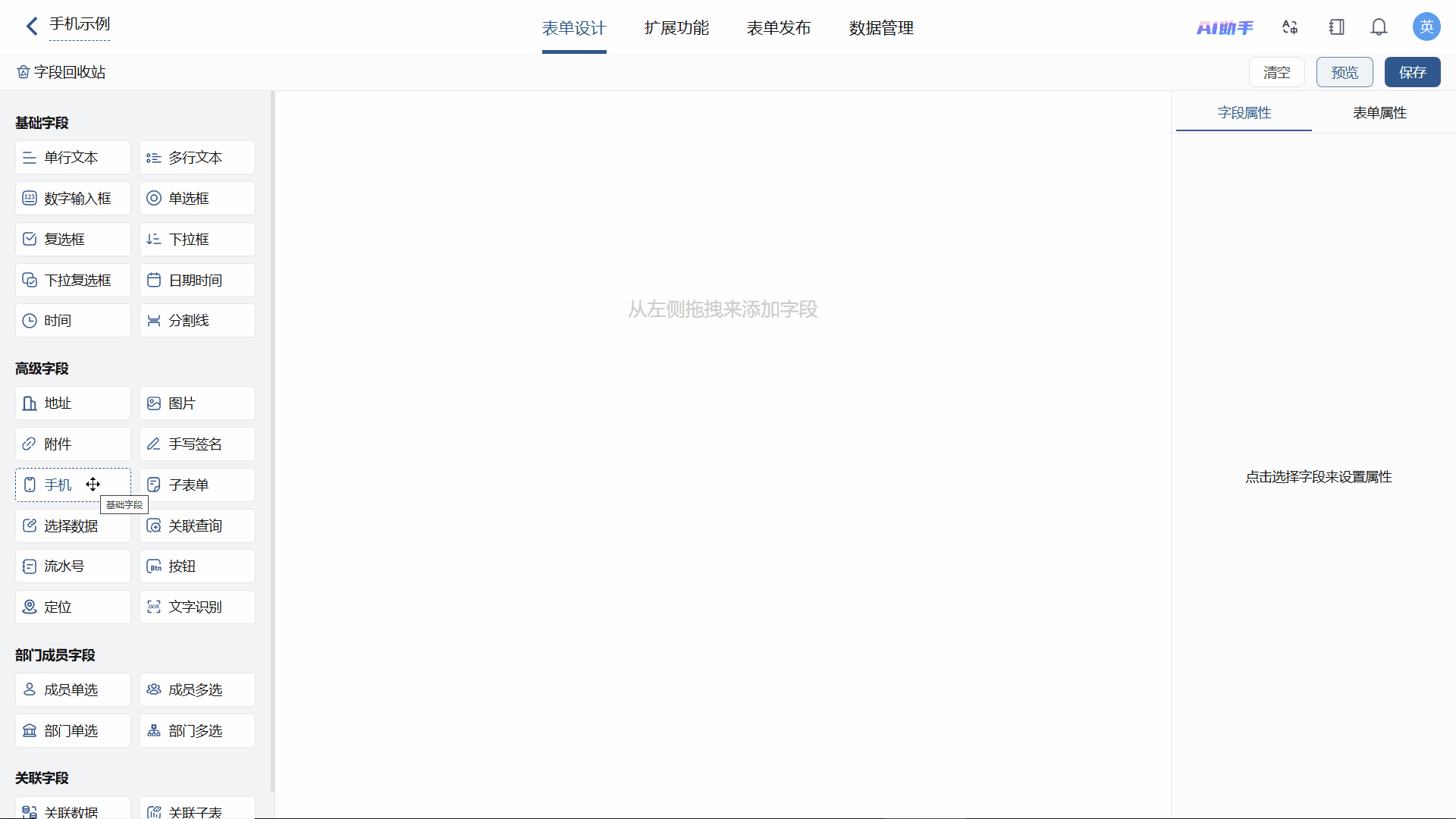Open the notification bell

(1379, 27)
